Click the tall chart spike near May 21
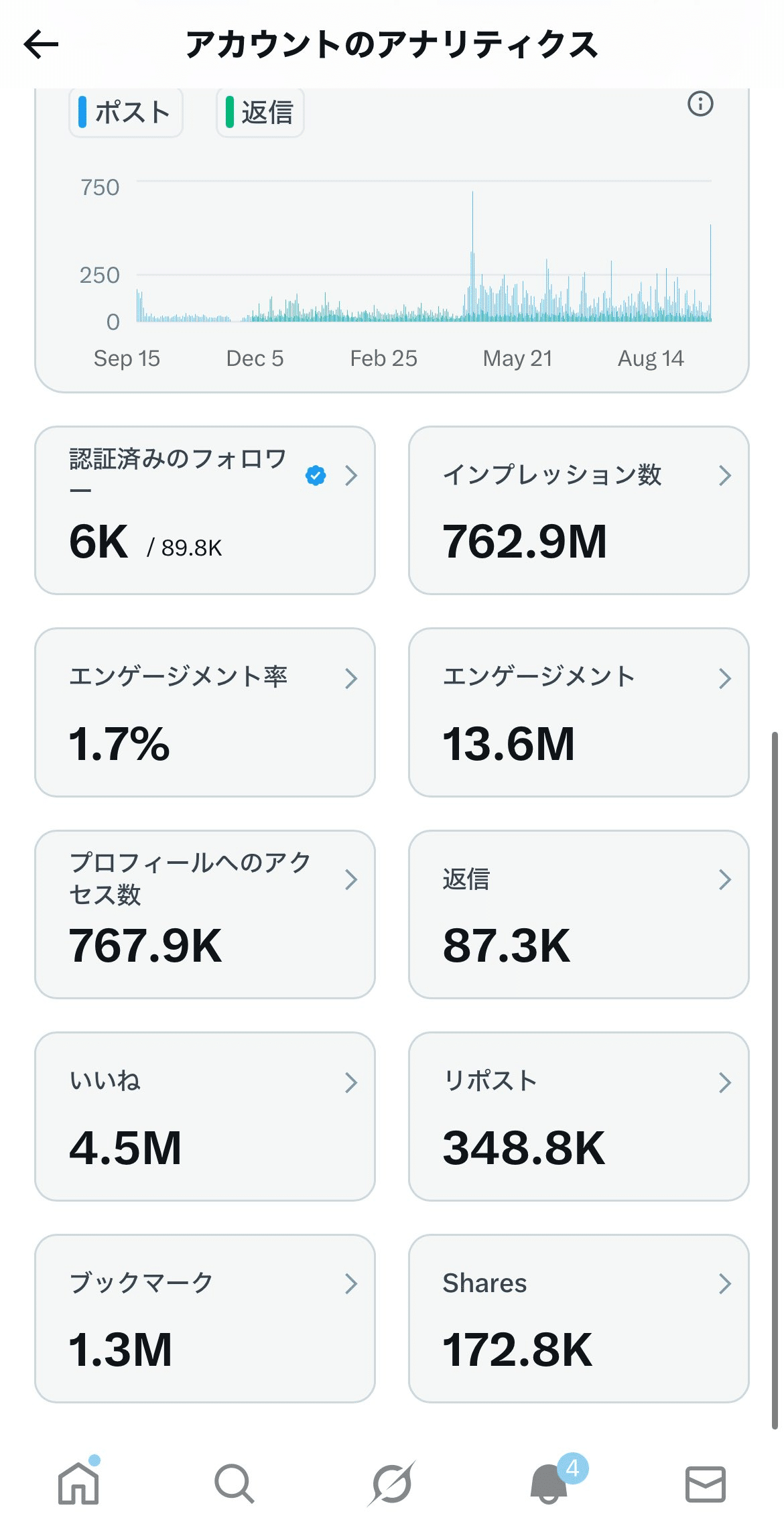Image resolution: width=784 pixels, height=1524 pixels. (x=473, y=255)
